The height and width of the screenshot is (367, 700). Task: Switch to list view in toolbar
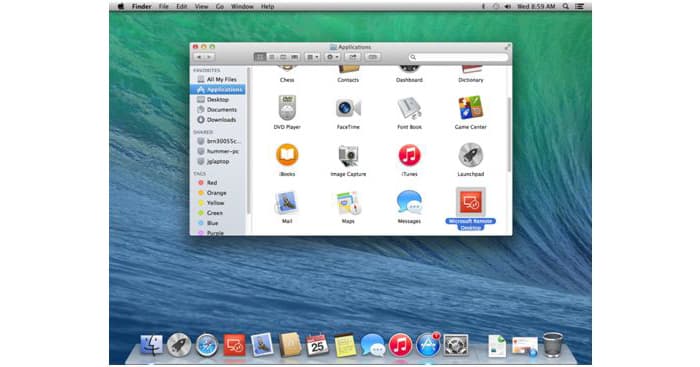[x=271, y=57]
